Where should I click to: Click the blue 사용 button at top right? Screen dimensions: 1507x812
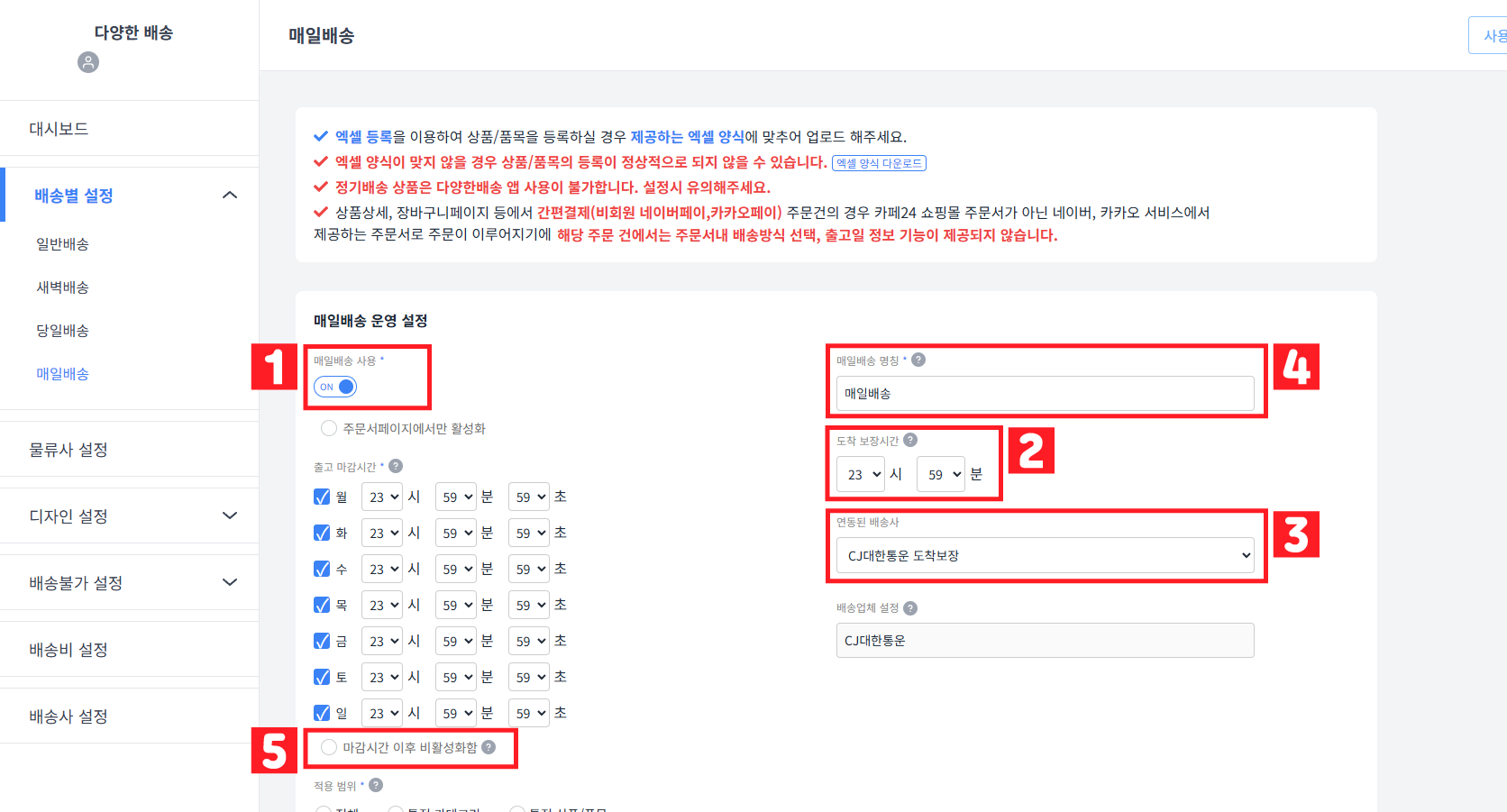(1493, 34)
